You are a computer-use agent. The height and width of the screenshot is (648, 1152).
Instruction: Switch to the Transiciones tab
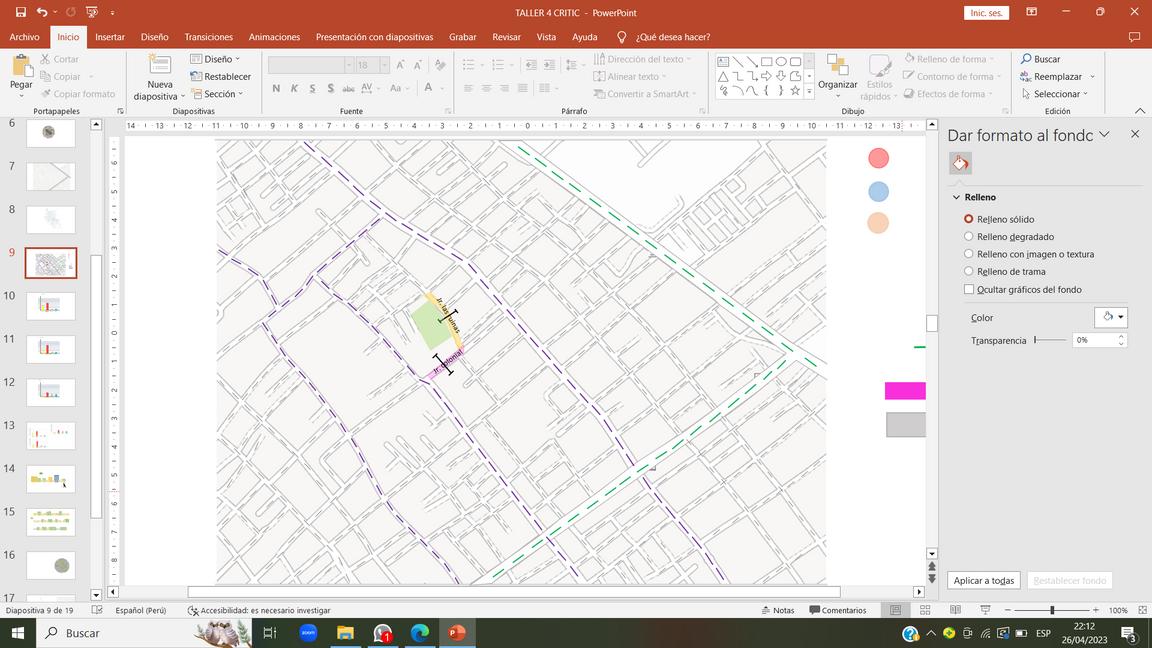coord(208,37)
